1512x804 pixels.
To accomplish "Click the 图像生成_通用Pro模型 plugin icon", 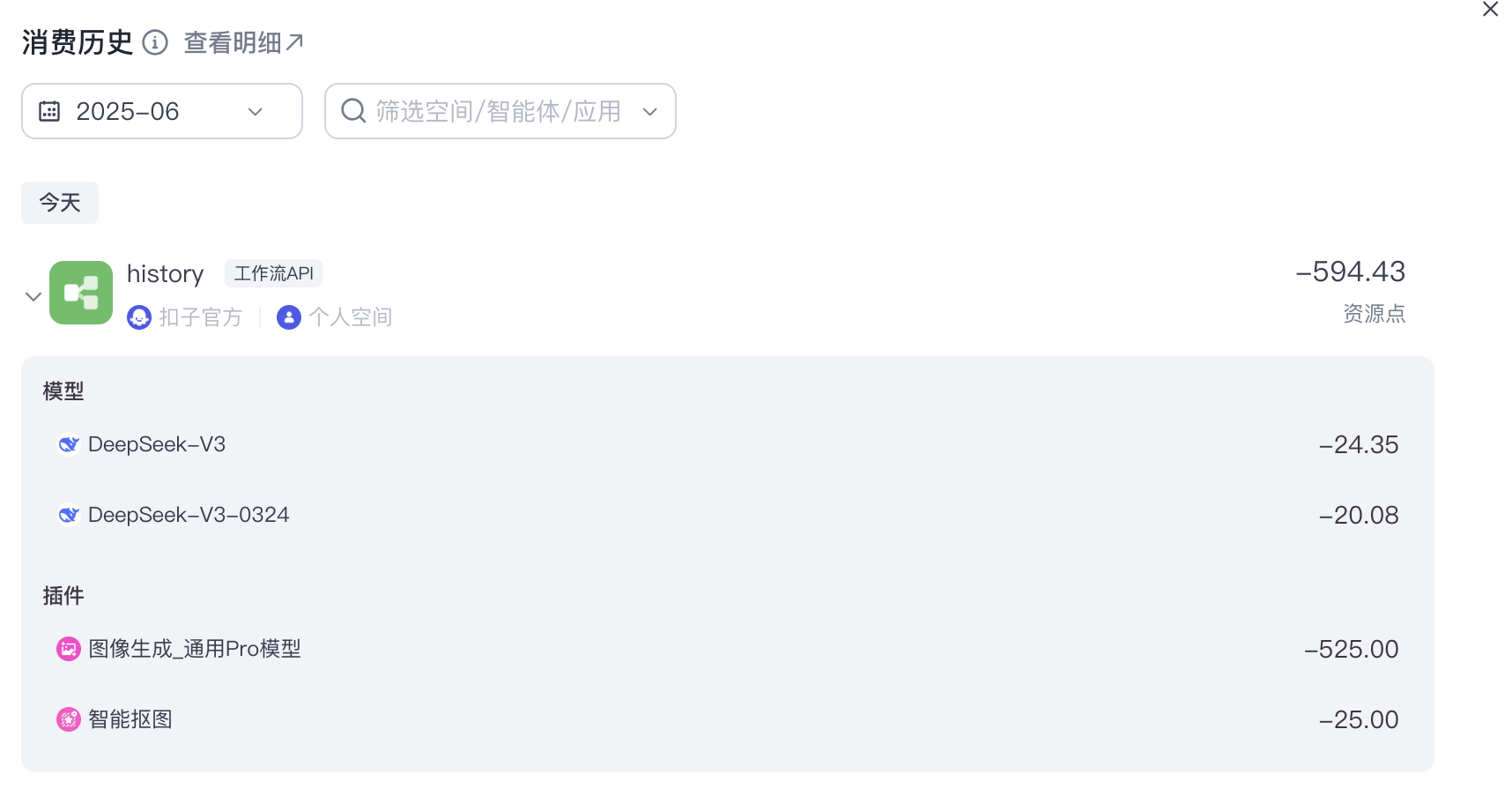I will click(69, 649).
